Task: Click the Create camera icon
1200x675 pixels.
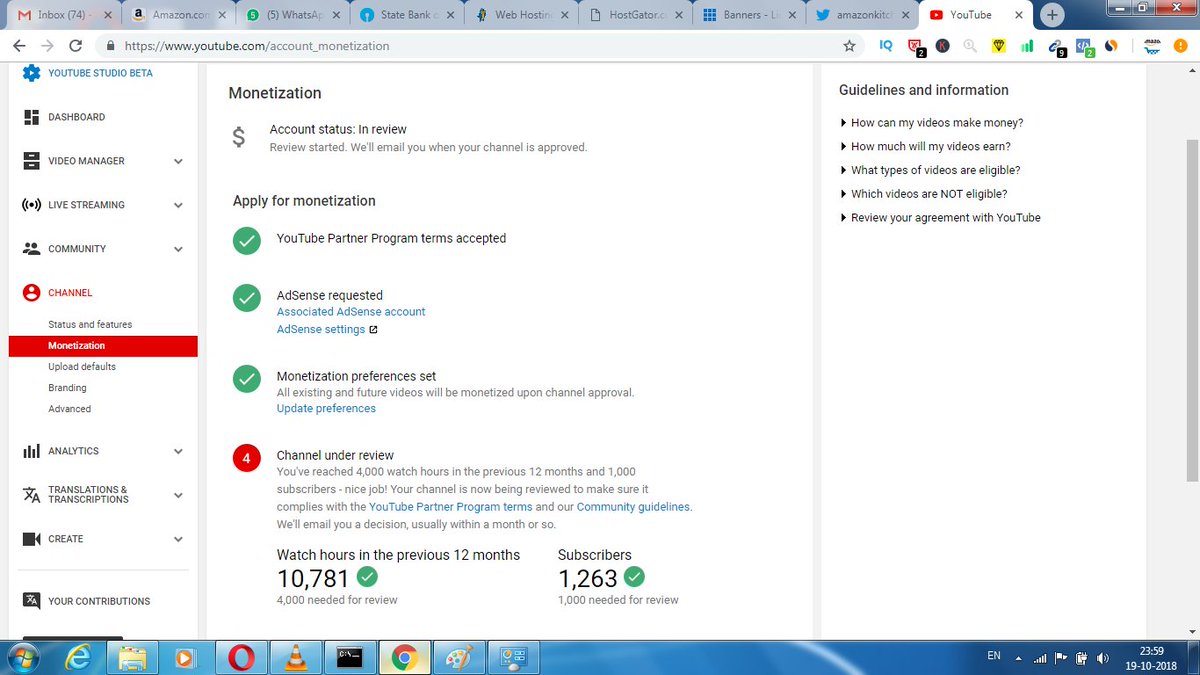Action: pos(31,539)
